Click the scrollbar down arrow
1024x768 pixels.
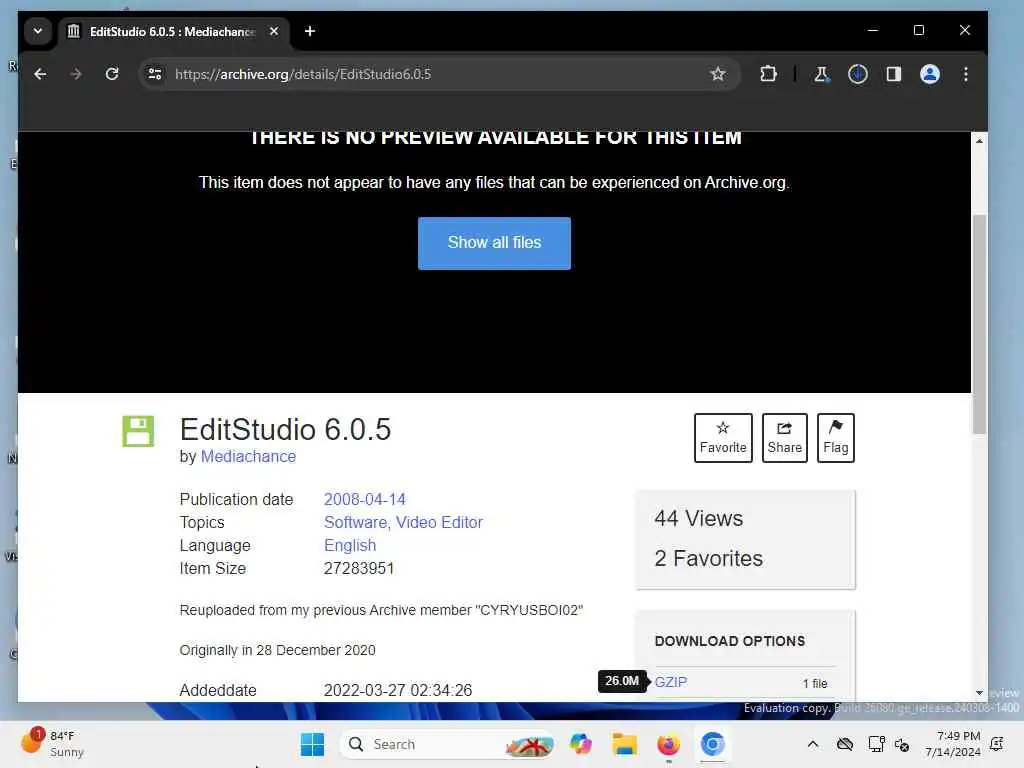(978, 692)
